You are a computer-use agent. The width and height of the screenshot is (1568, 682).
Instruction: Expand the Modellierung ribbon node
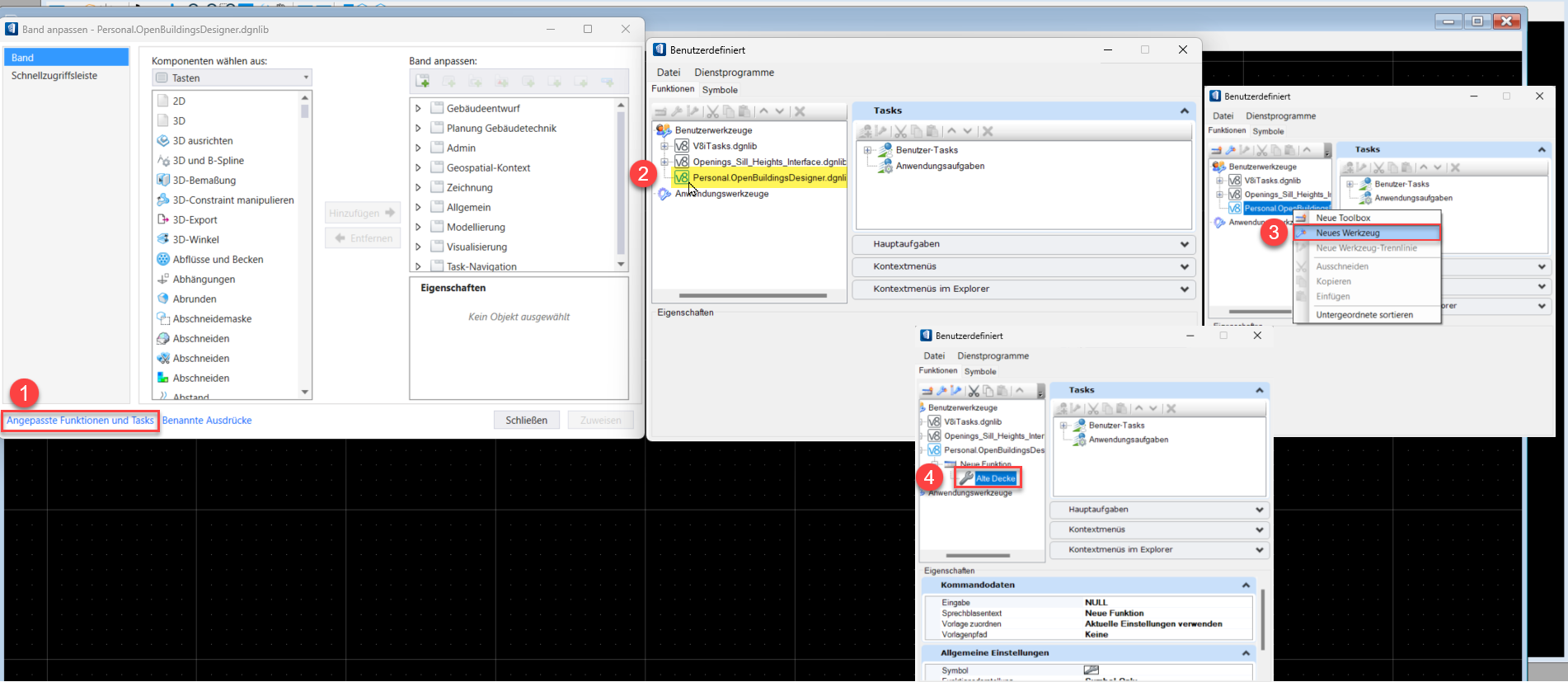(418, 228)
